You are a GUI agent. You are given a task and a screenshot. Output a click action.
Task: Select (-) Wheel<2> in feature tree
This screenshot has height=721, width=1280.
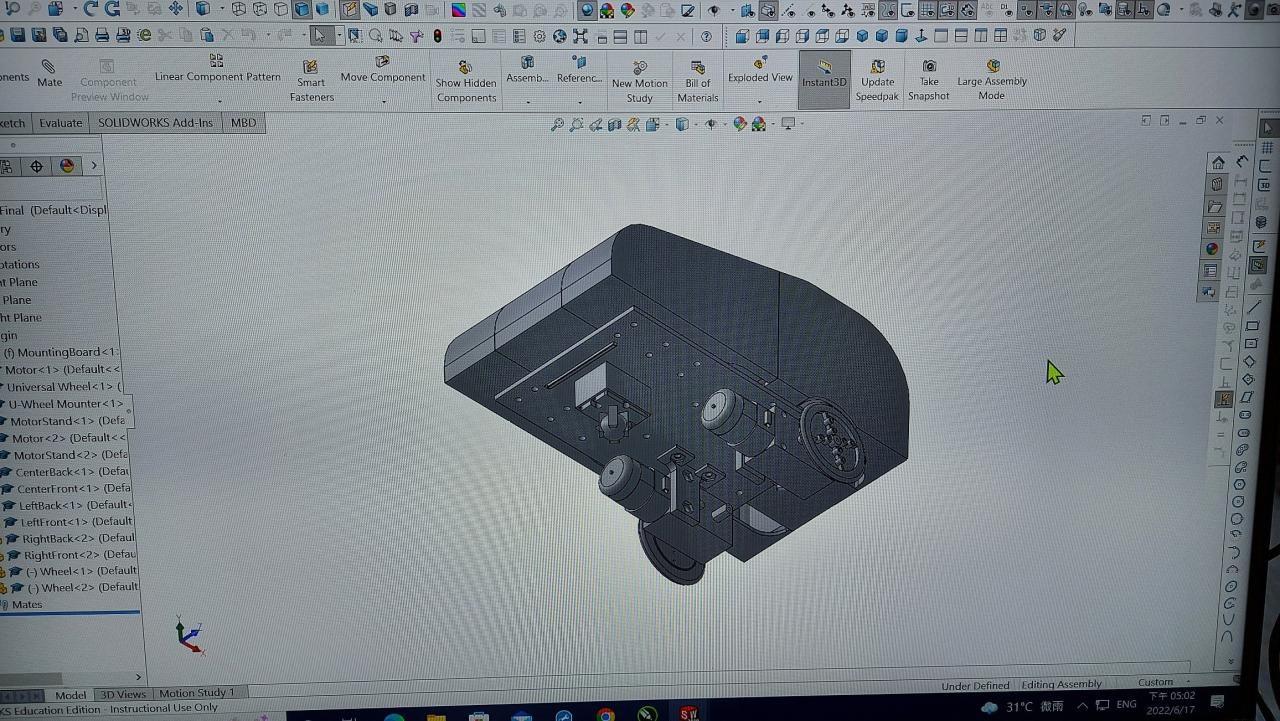tap(83, 587)
